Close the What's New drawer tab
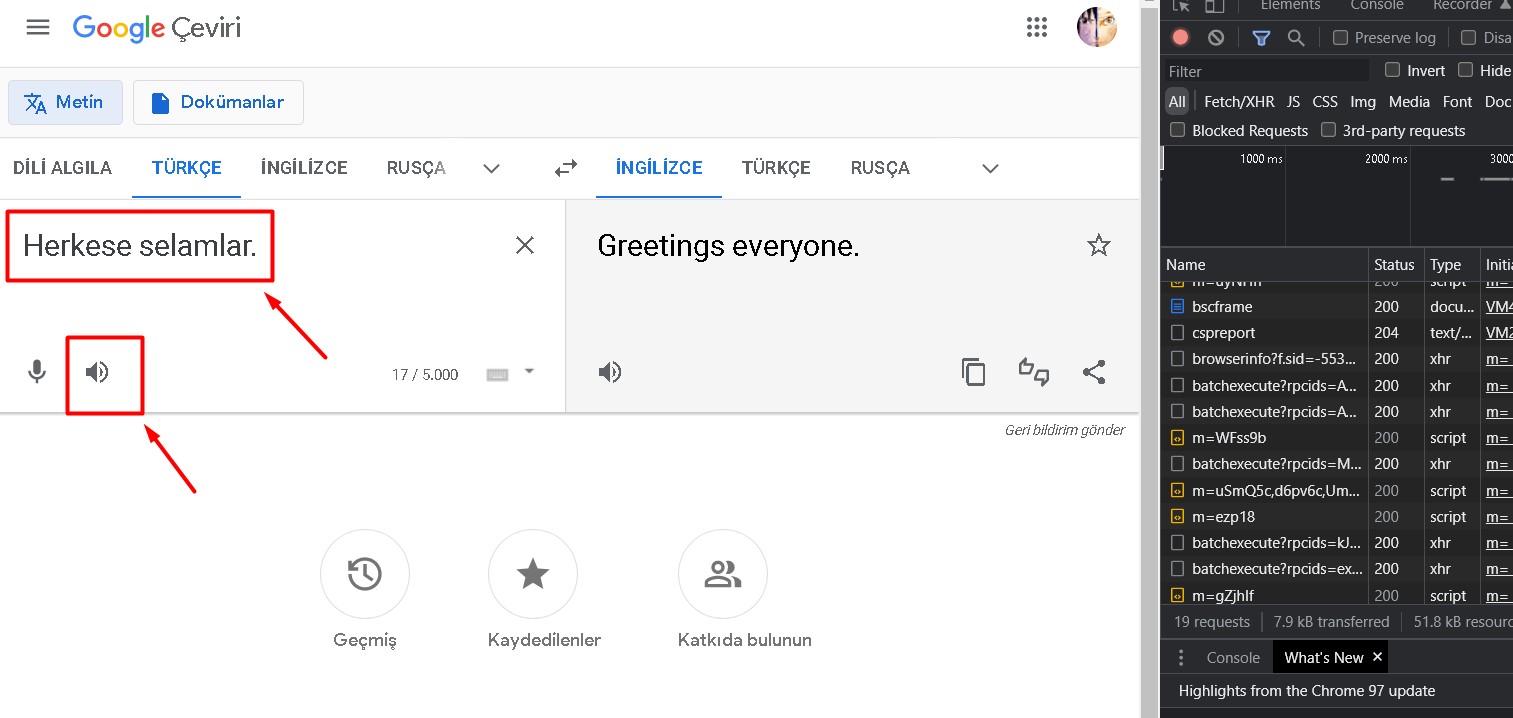Viewport: 1513px width, 718px height. [x=1377, y=657]
